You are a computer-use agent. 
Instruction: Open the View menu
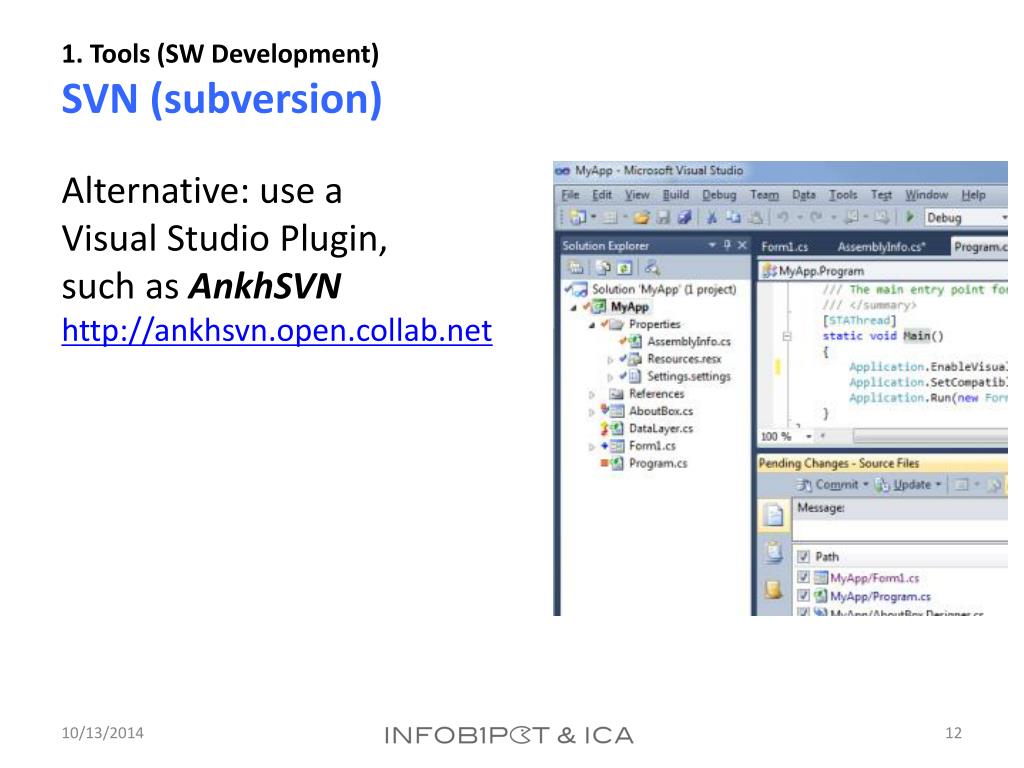click(x=637, y=195)
